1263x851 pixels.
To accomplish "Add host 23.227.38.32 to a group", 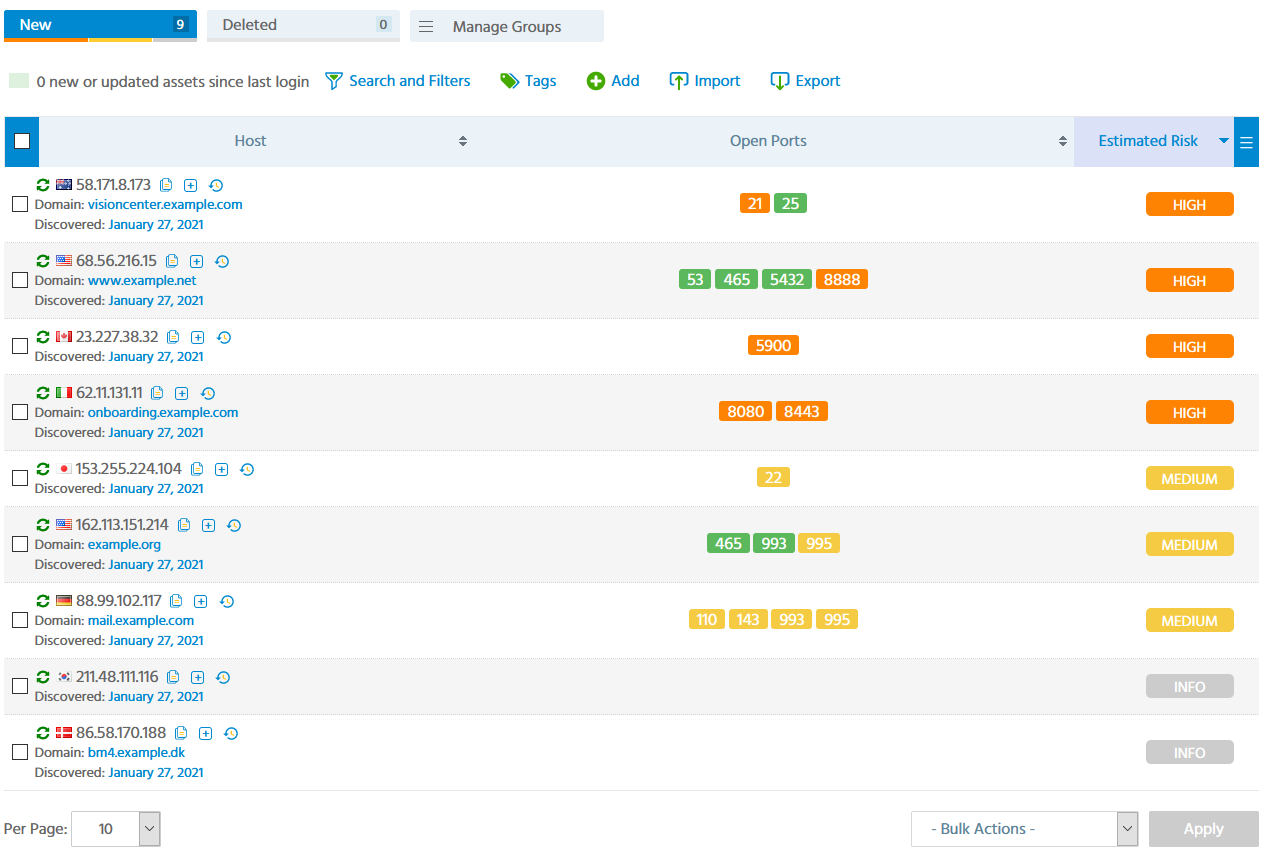I will pos(198,338).
